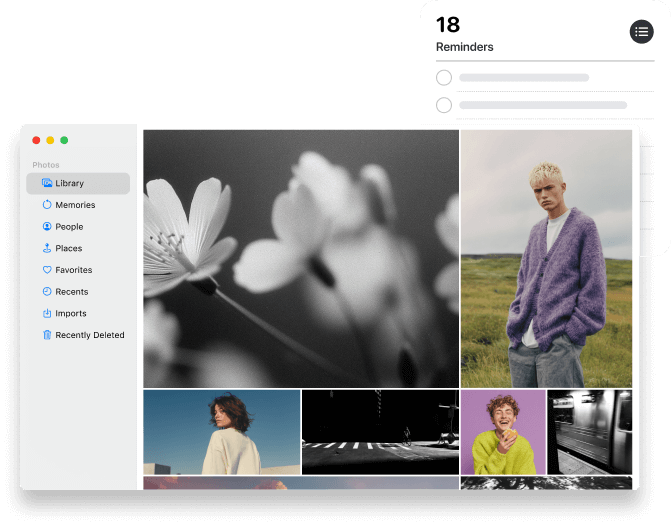
Task: Check the first reminder's circle
Action: pyautogui.click(x=444, y=78)
